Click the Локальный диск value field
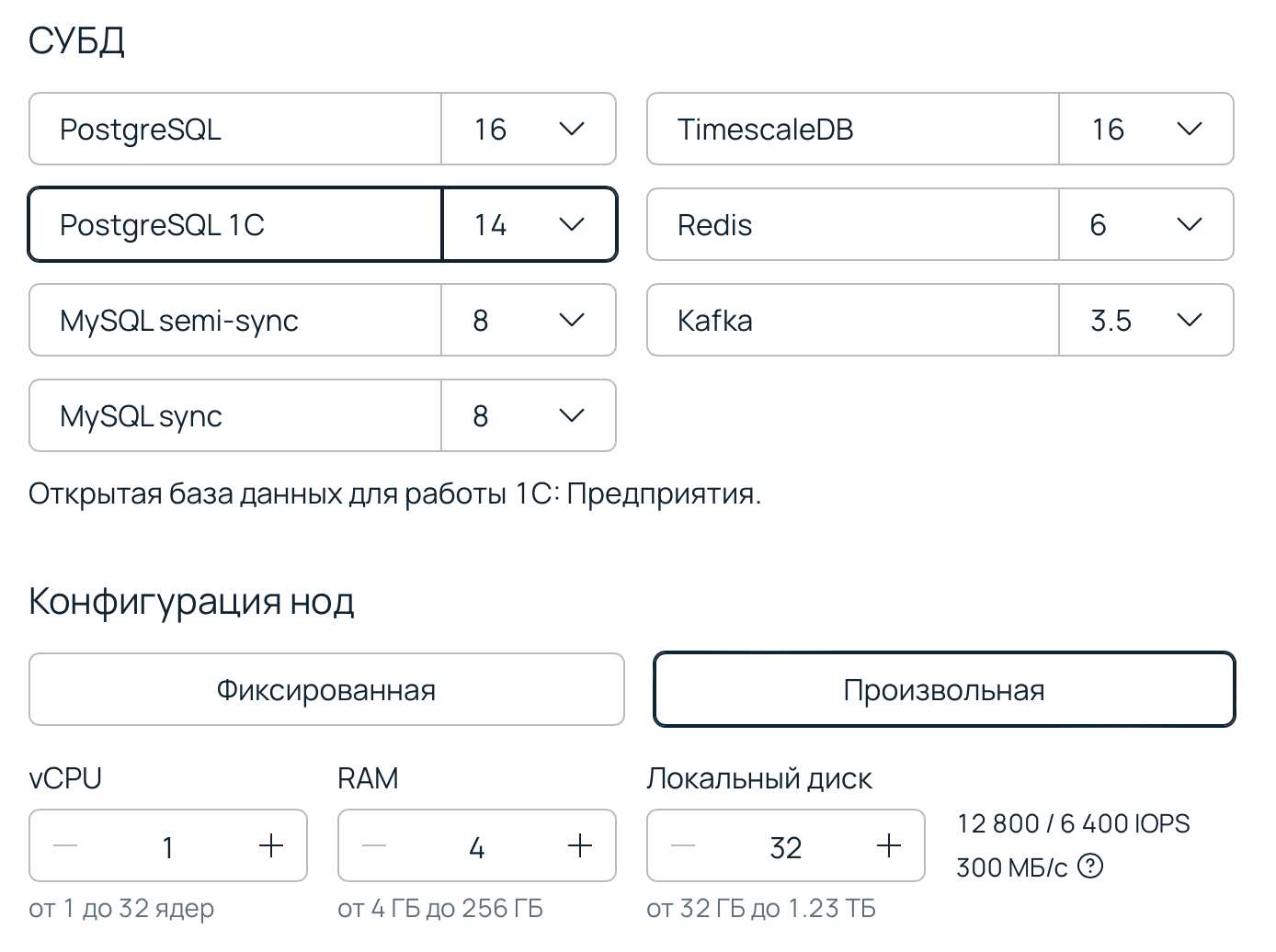 (x=786, y=846)
